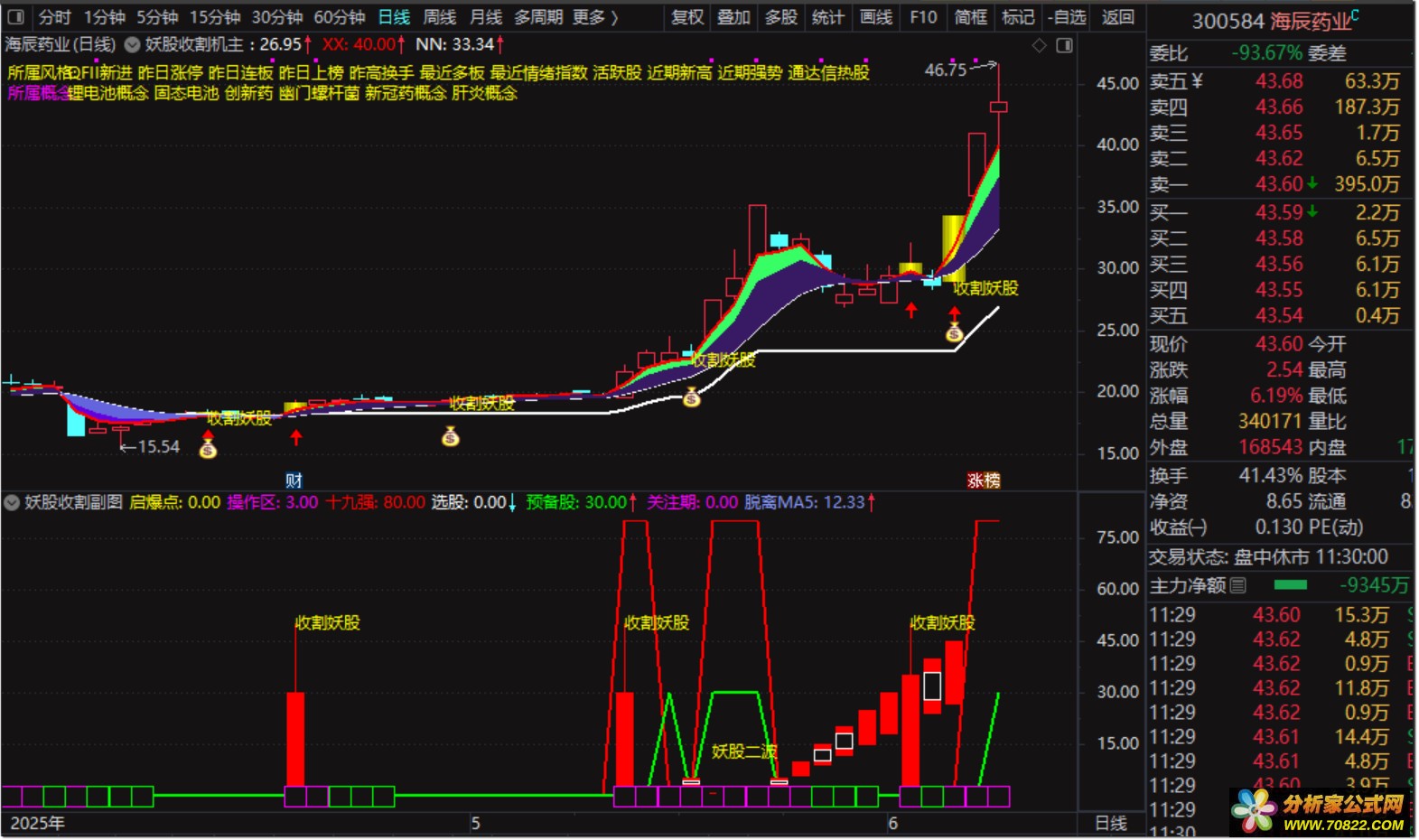The width and height of the screenshot is (1419, 840).
Task: Select the 买五 price 43.54
Action: (x=1279, y=316)
